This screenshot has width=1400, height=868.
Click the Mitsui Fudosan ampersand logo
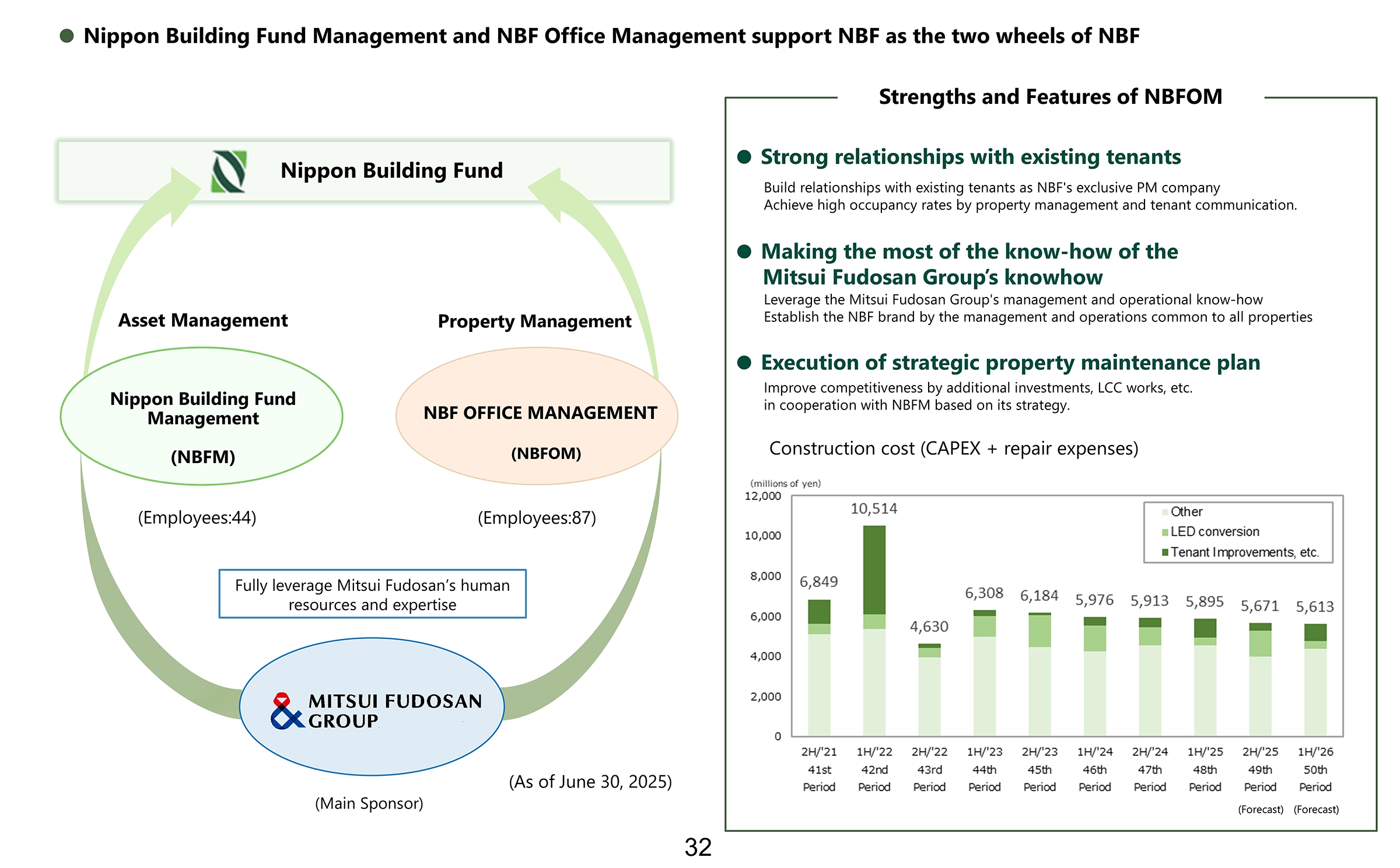tap(286, 712)
